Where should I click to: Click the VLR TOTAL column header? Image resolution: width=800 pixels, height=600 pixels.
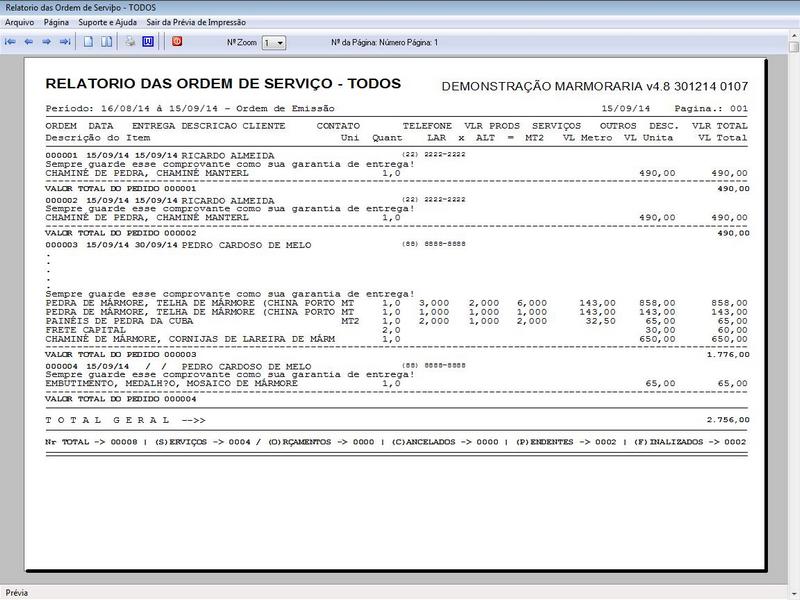[x=720, y=126]
